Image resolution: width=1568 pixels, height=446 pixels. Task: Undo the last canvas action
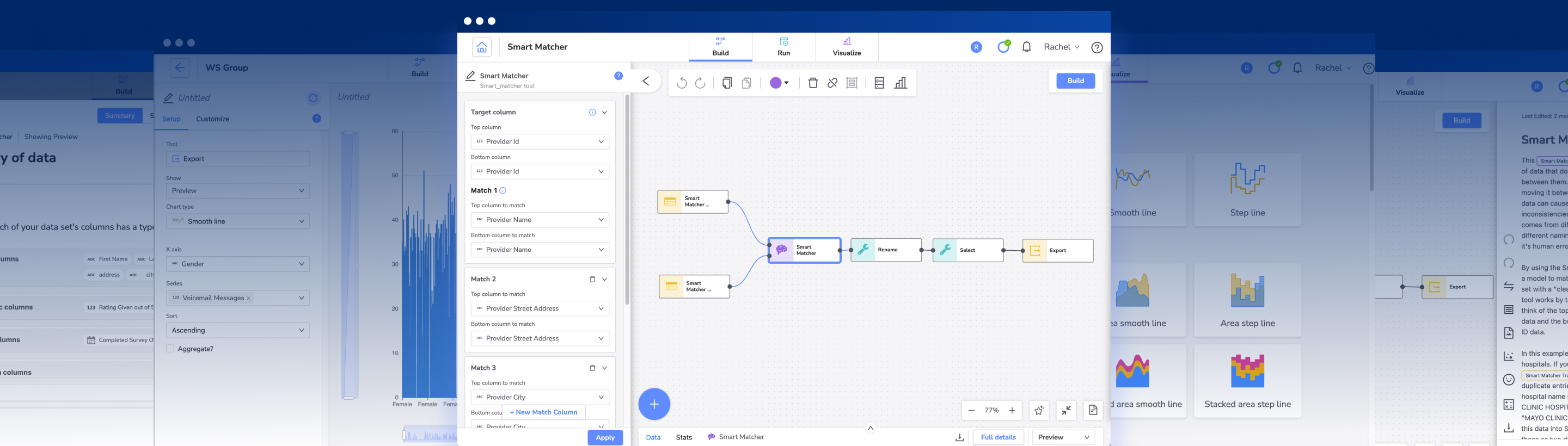click(x=681, y=83)
